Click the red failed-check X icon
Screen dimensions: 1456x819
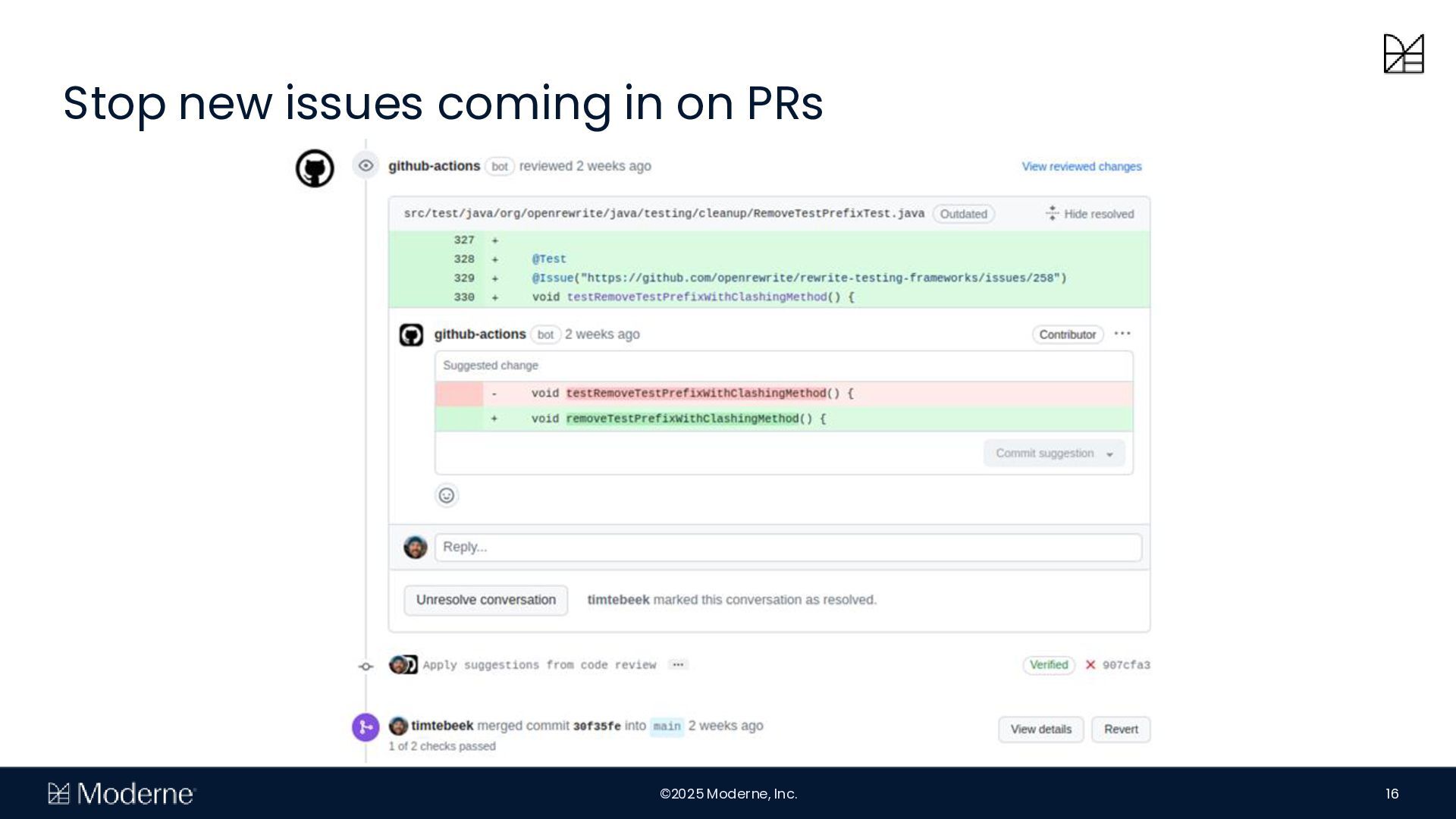click(x=1090, y=665)
